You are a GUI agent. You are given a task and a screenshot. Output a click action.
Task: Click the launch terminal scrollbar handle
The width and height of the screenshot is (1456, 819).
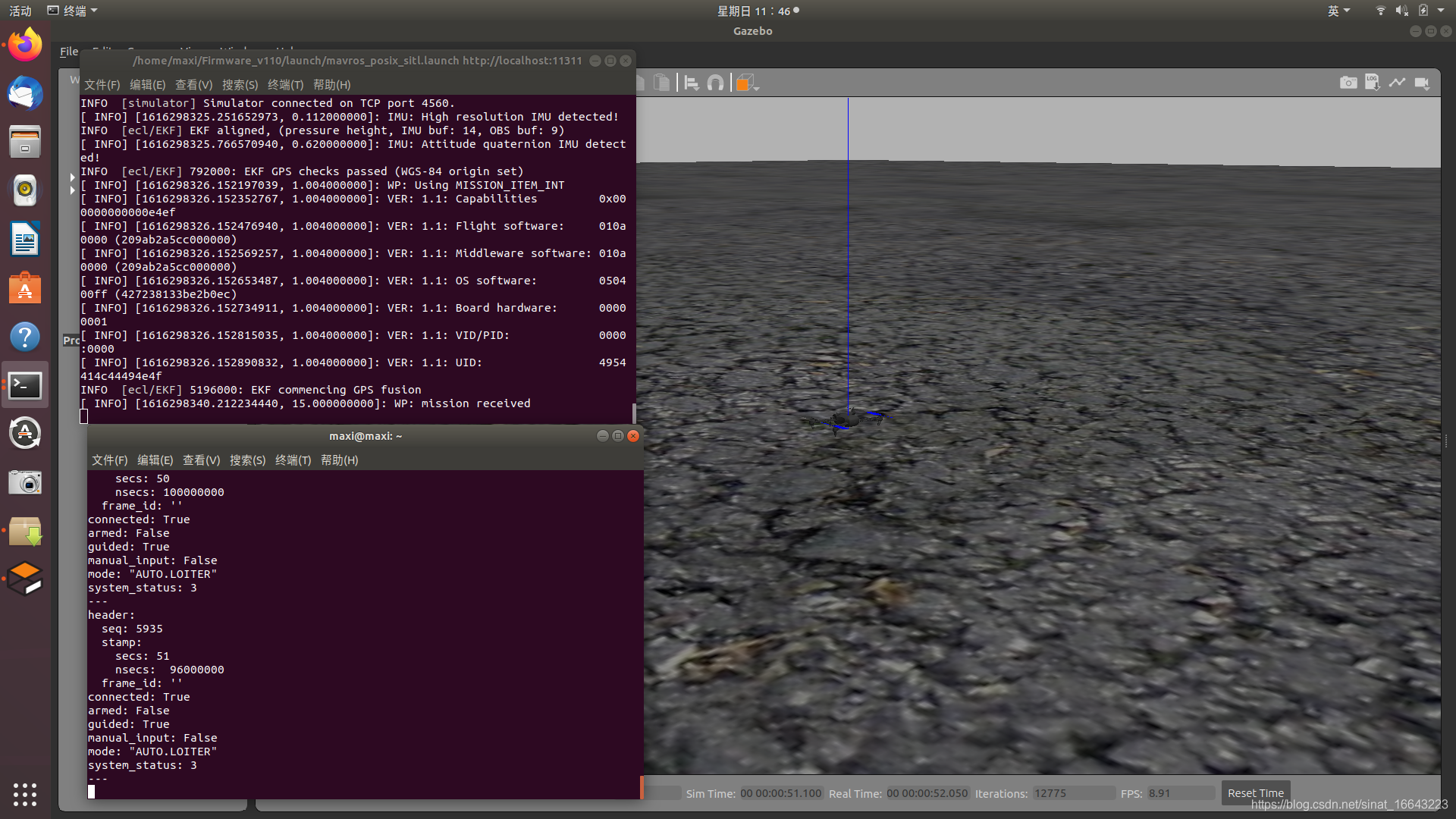coord(634,413)
